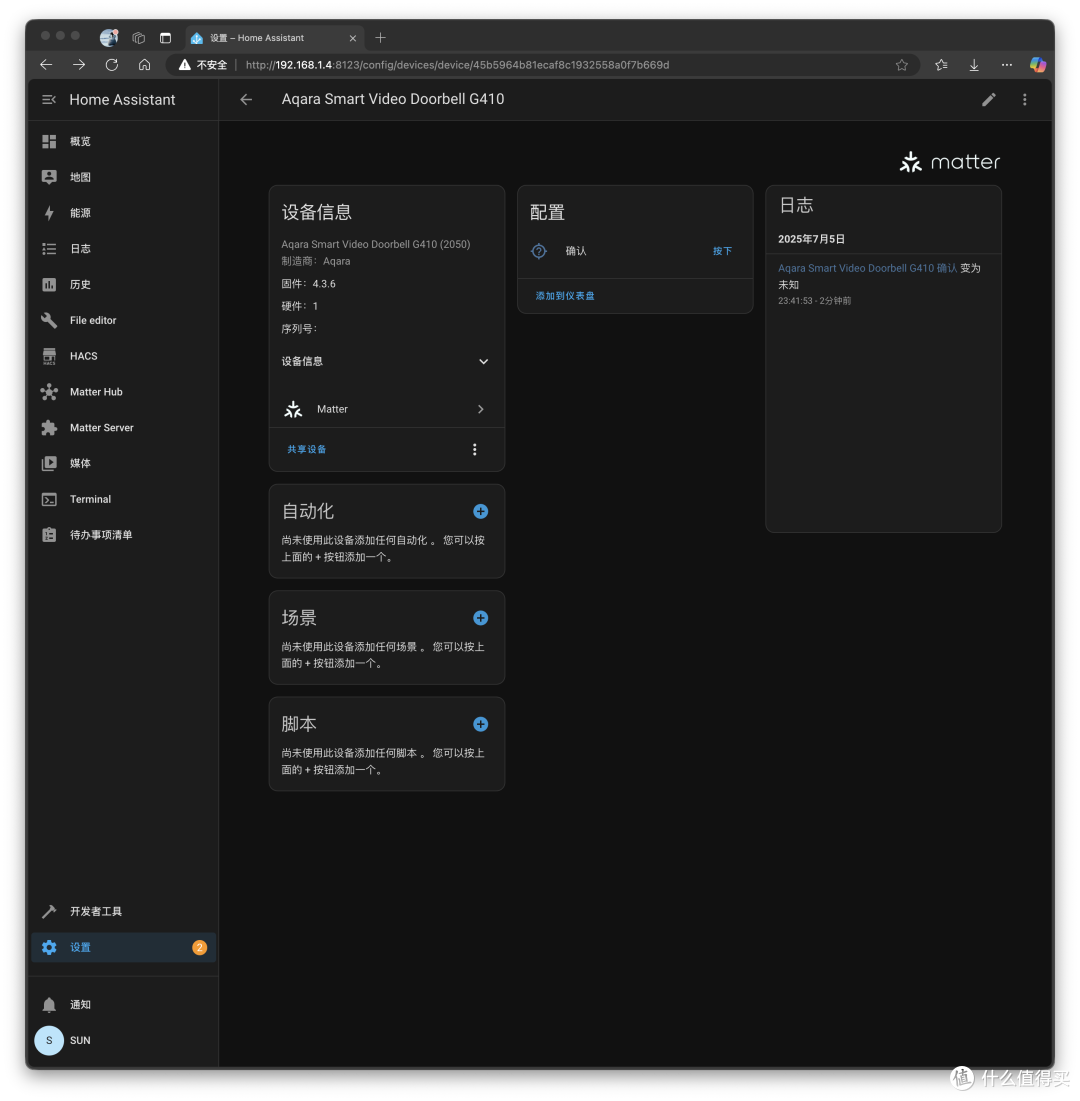Click the Matter Server puzzle icon
1080x1101 pixels.
click(x=49, y=428)
